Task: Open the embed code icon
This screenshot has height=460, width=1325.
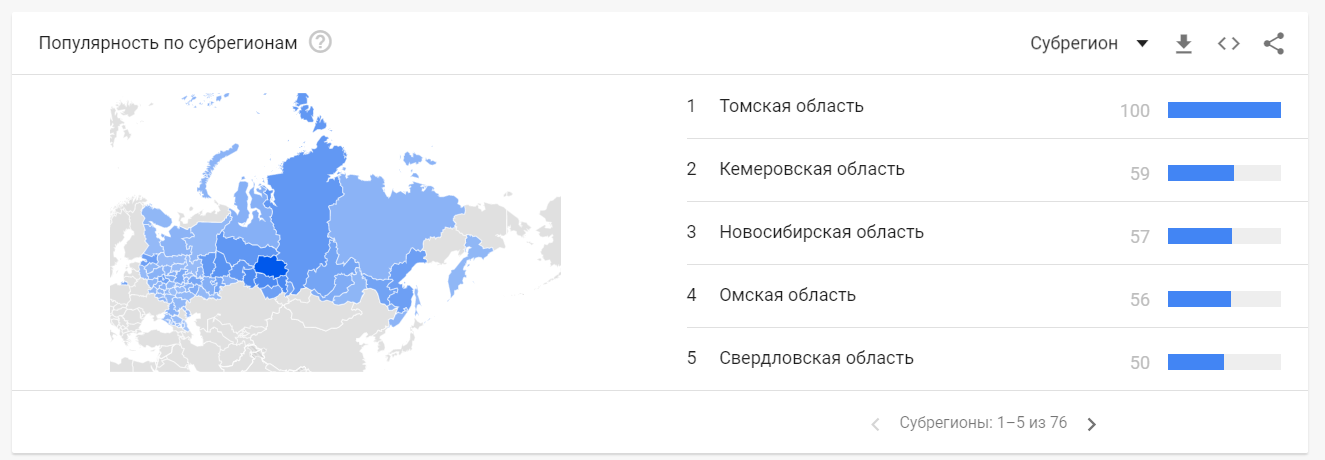Action: pyautogui.click(x=1228, y=44)
